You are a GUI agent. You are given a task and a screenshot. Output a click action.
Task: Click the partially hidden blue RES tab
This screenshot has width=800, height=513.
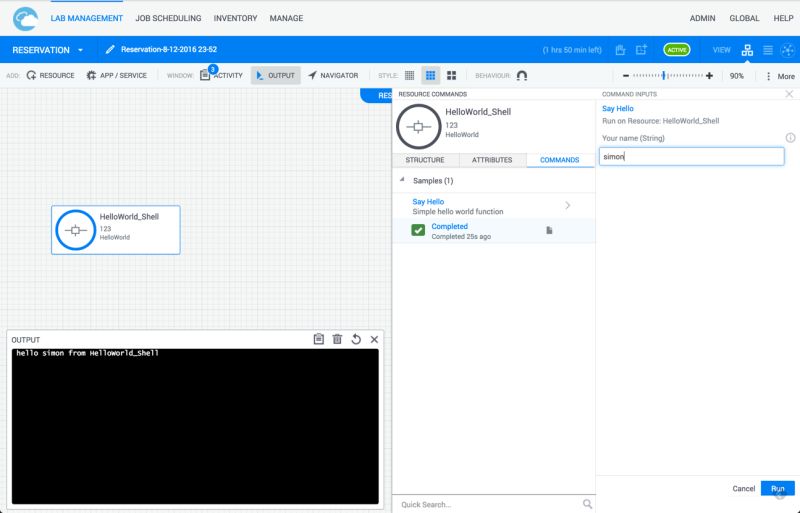[377, 95]
